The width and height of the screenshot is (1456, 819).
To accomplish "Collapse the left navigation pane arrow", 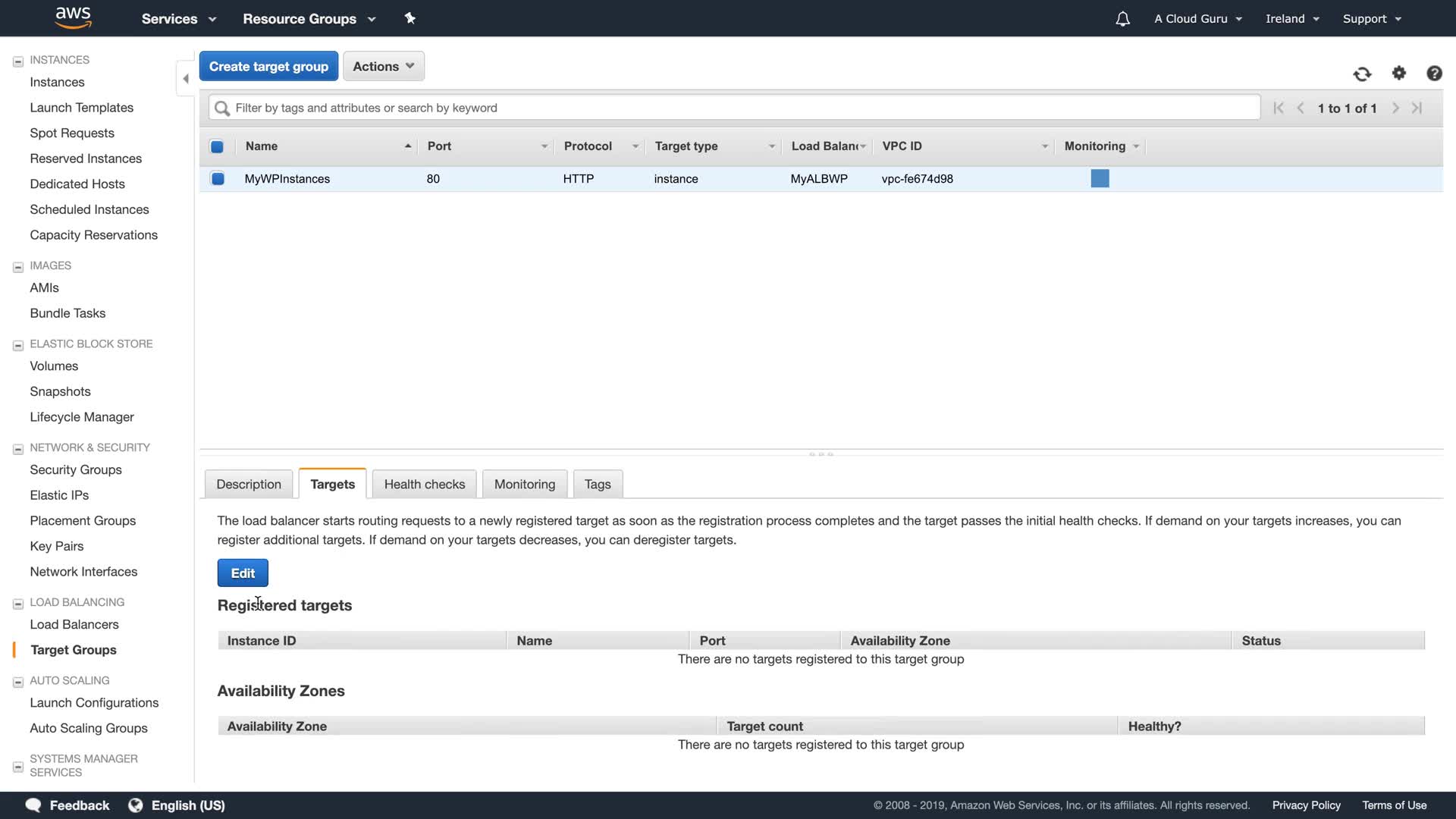I will coord(186,79).
